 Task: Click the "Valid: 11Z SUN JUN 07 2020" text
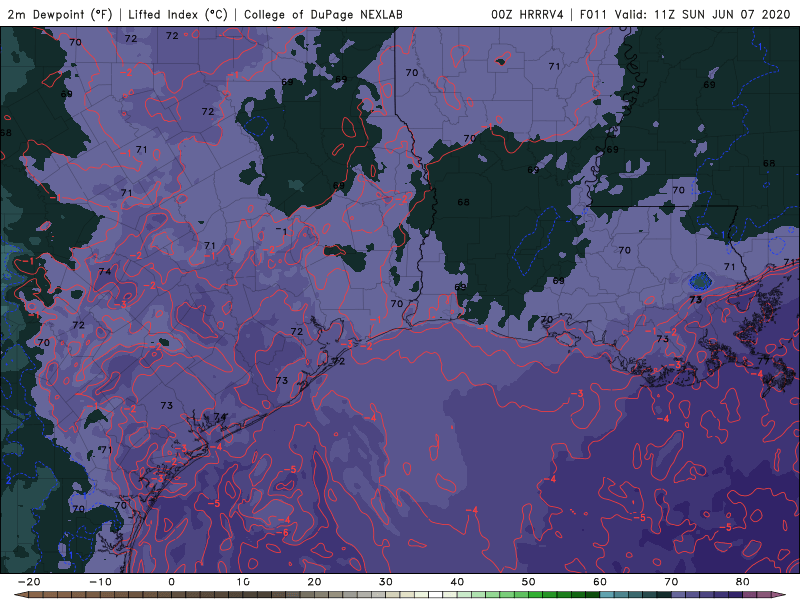click(x=702, y=14)
